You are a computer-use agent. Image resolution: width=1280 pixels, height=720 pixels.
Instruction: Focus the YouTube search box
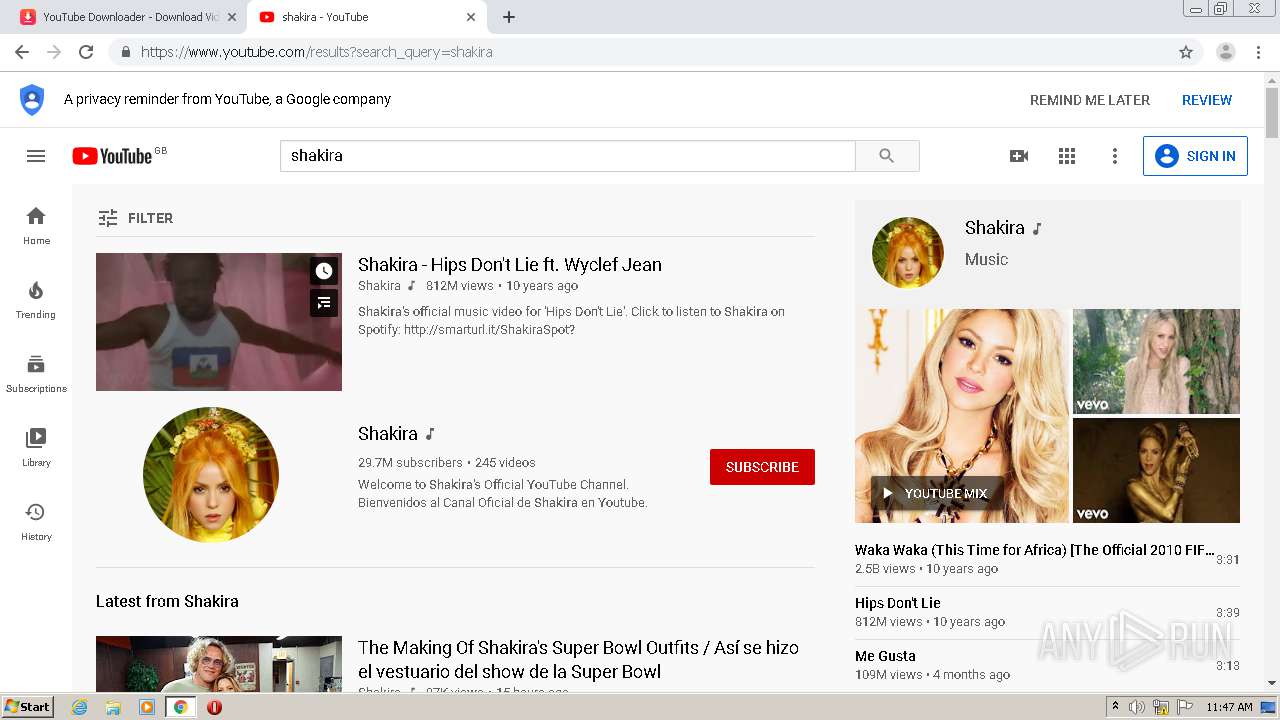click(x=568, y=156)
